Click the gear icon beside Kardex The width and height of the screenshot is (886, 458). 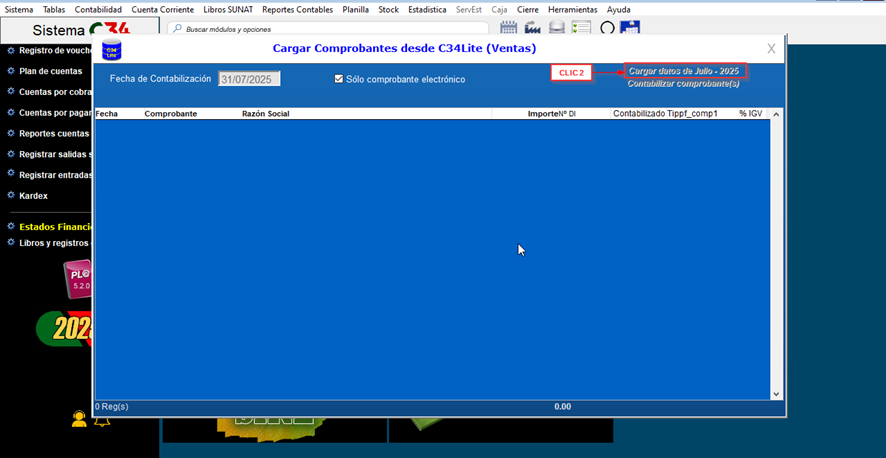coord(10,196)
